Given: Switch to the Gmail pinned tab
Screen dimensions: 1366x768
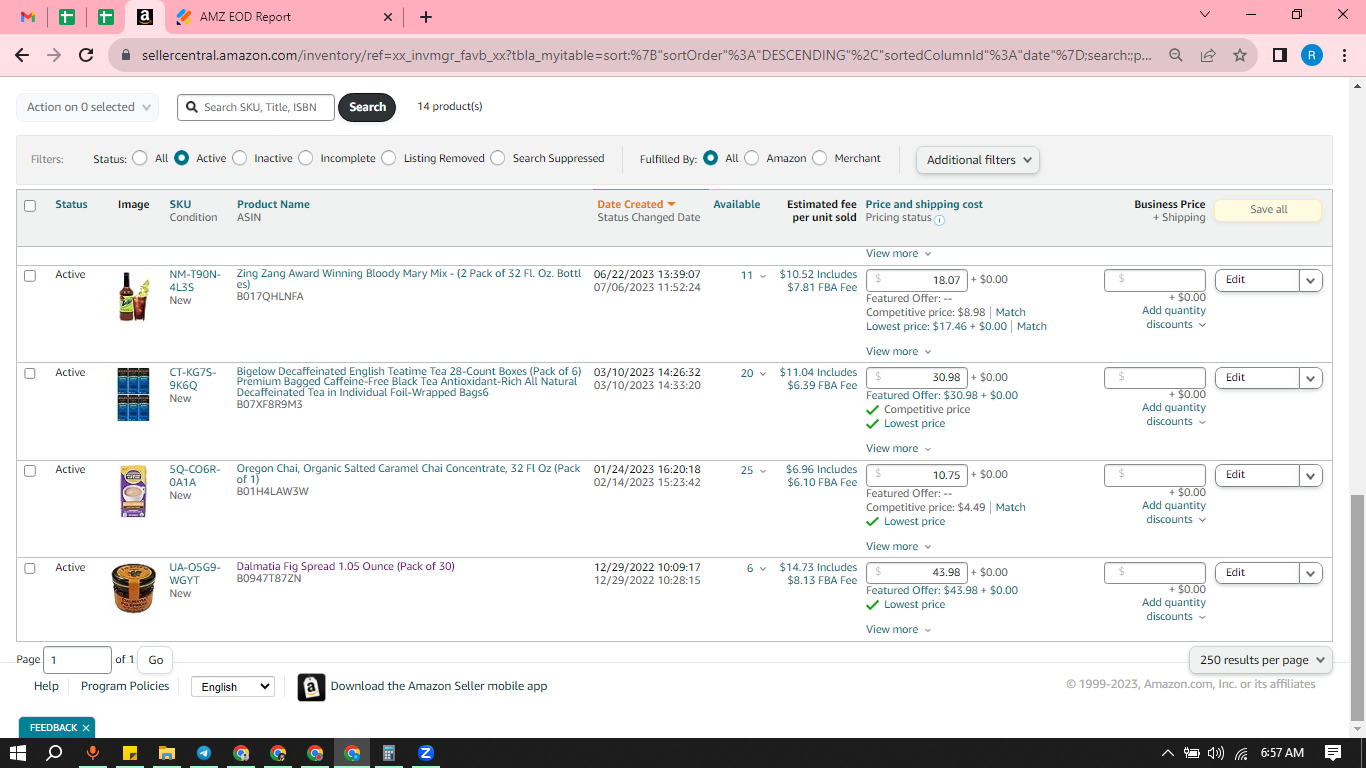Looking at the screenshot, I should tap(28, 17).
